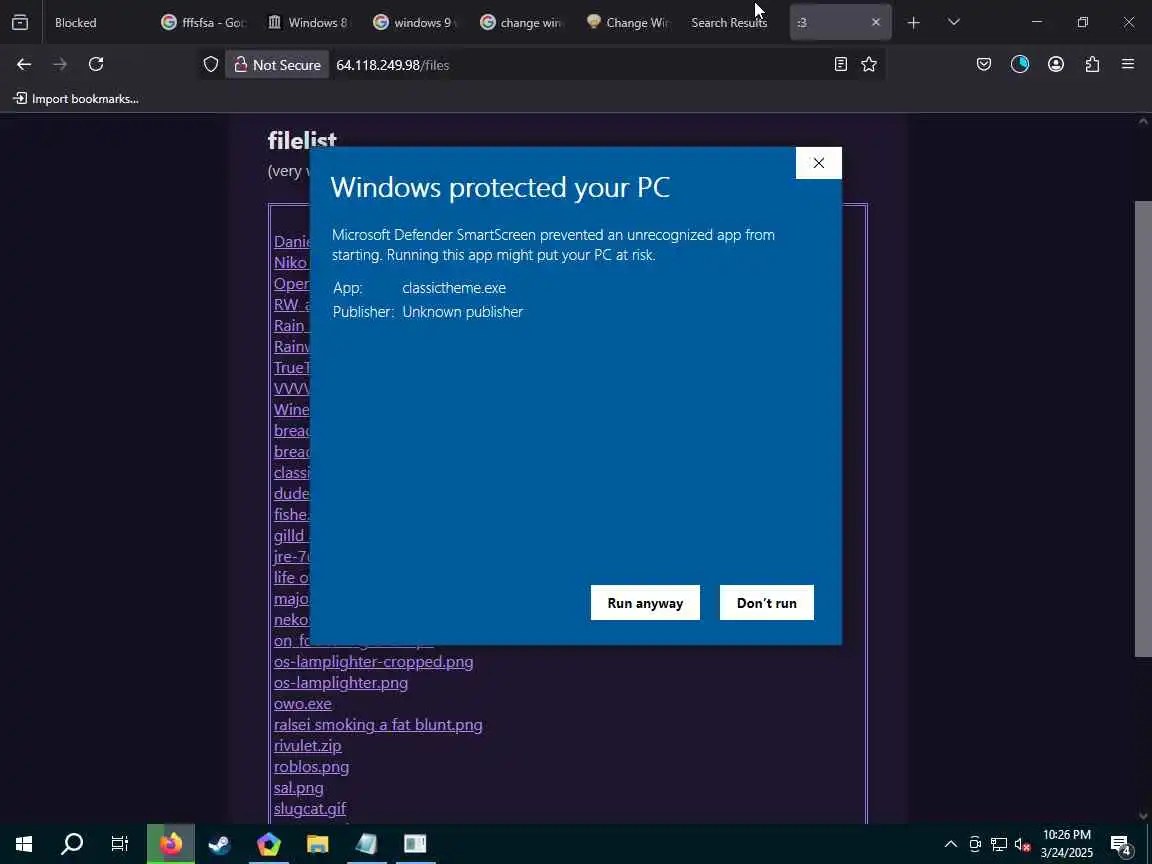Switch to the Change Win tab

627,23
